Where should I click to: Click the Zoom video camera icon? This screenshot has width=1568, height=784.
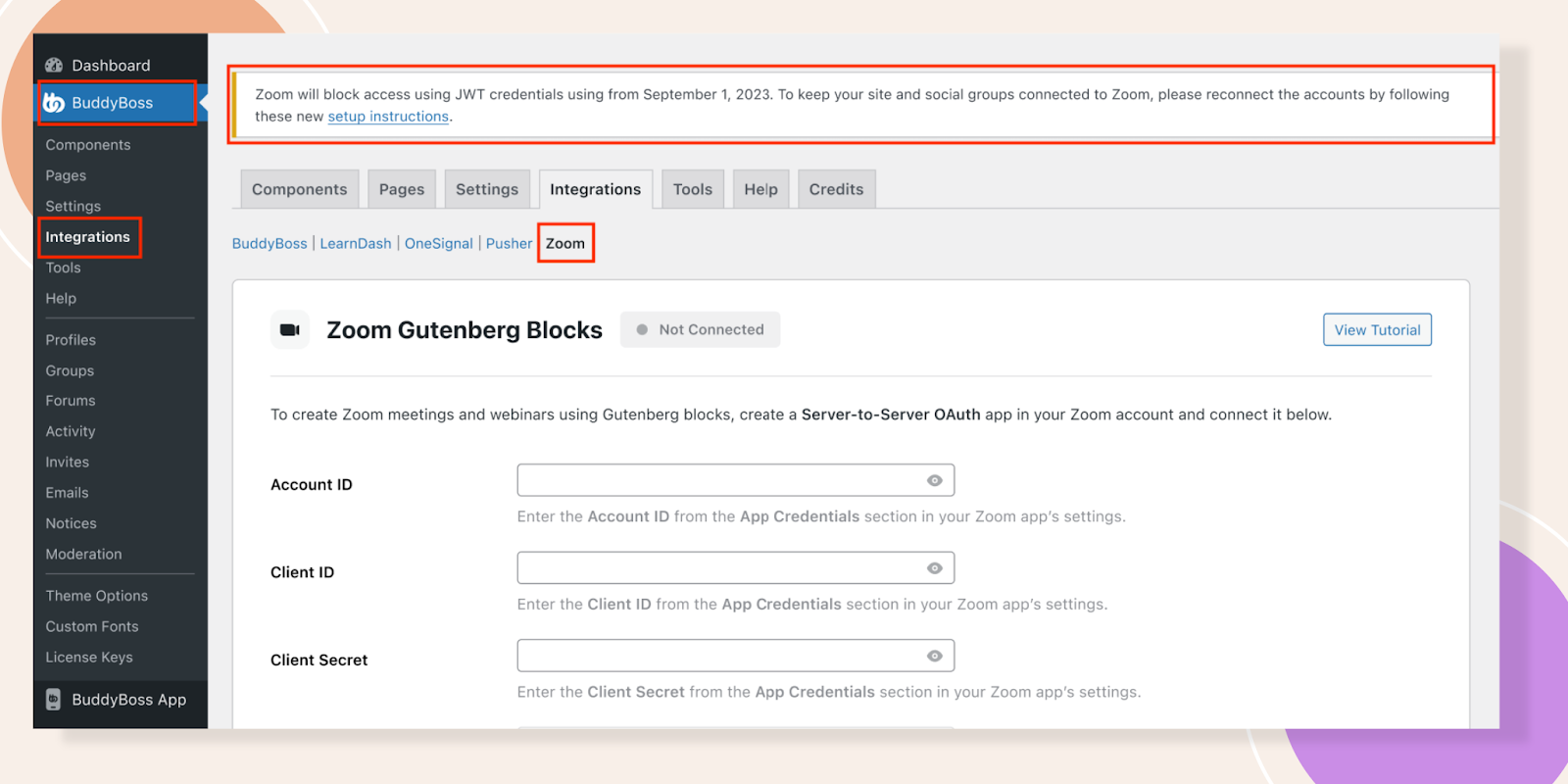click(290, 330)
